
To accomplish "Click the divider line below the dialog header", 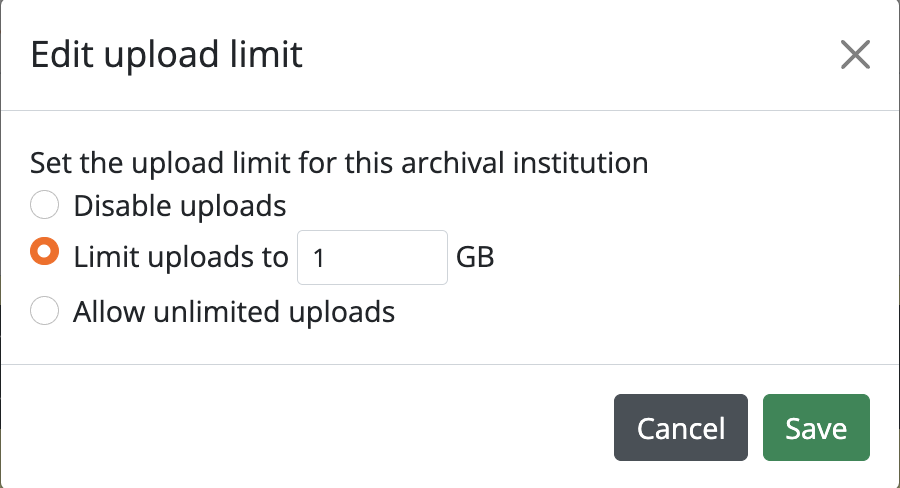I will (x=450, y=110).
